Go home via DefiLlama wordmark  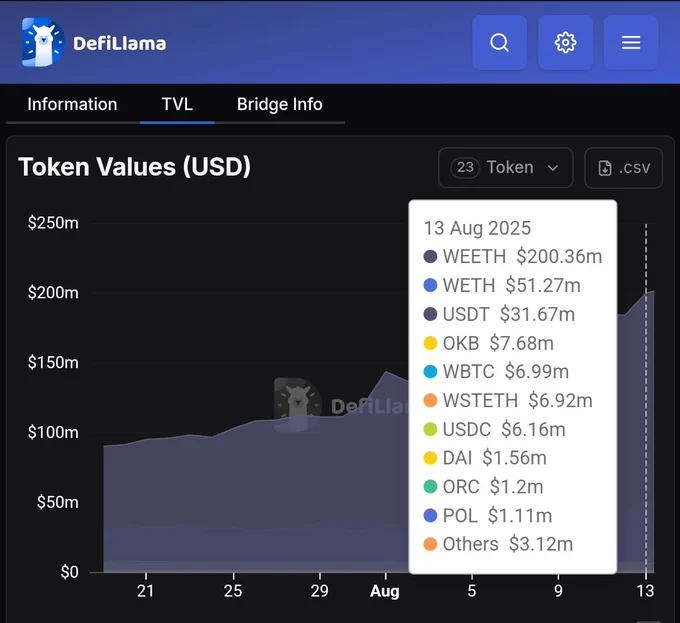(119, 43)
